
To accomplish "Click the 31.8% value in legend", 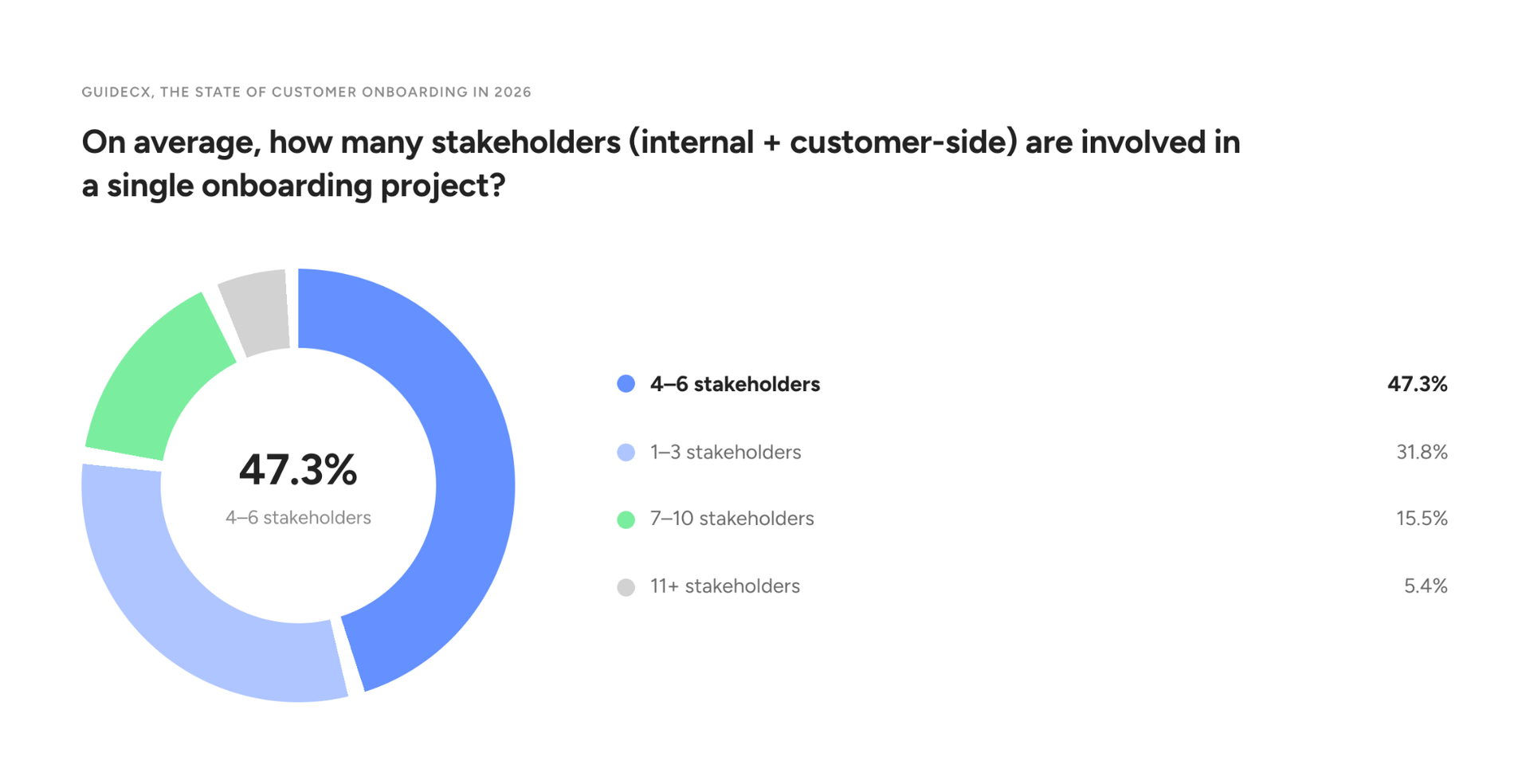I will (1422, 453).
